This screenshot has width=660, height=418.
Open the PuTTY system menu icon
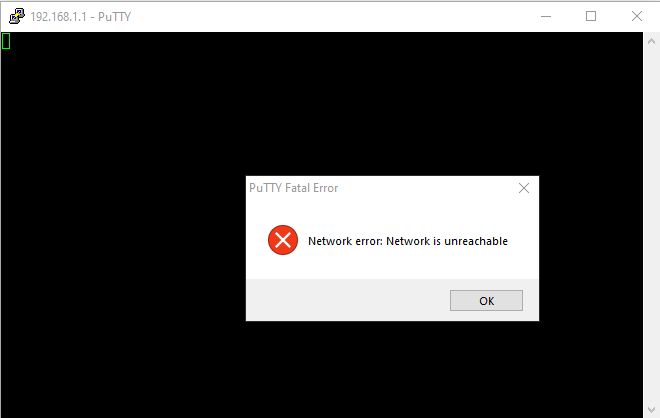click(17, 16)
